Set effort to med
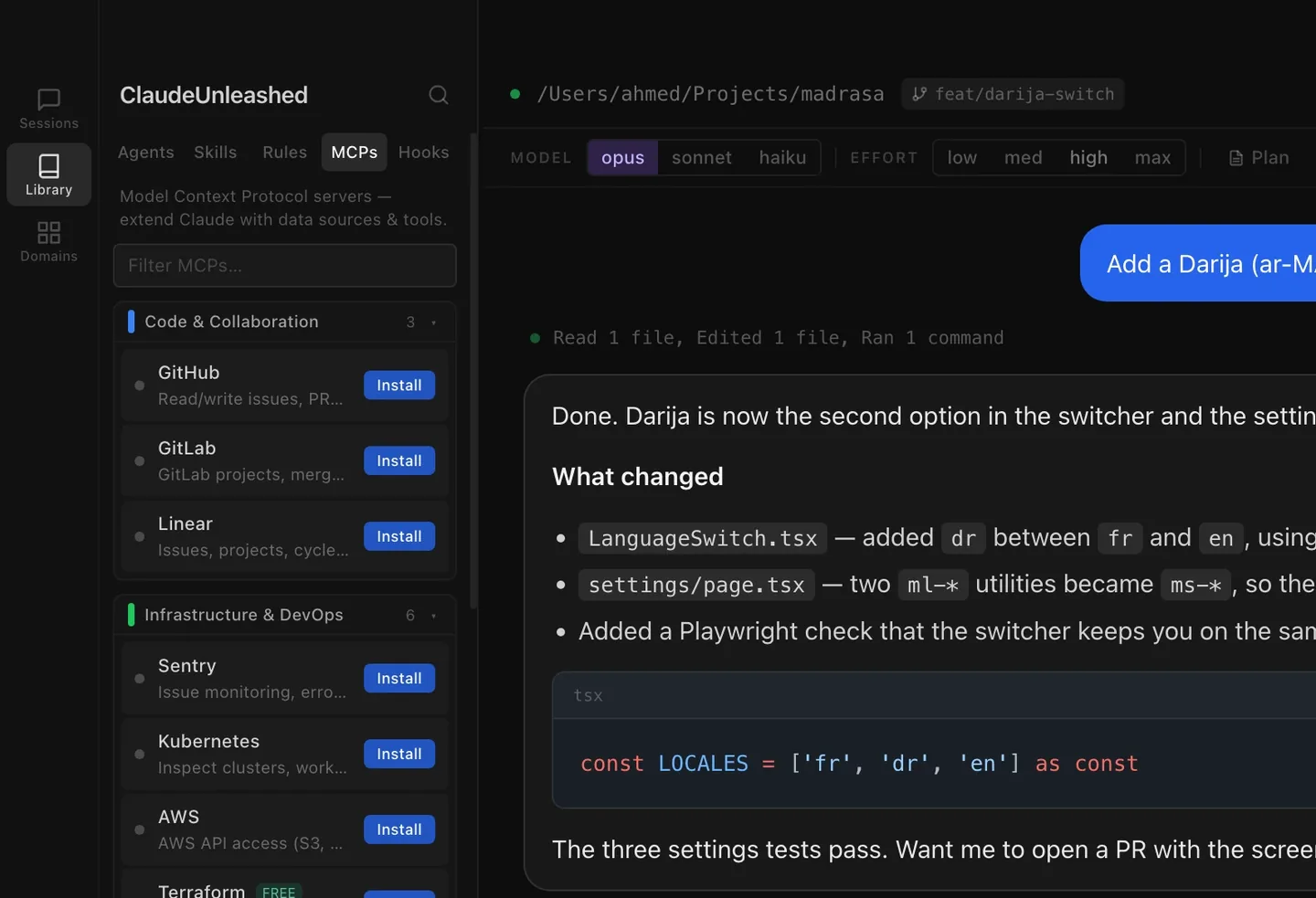This screenshot has width=1316, height=898. pyautogui.click(x=1024, y=157)
